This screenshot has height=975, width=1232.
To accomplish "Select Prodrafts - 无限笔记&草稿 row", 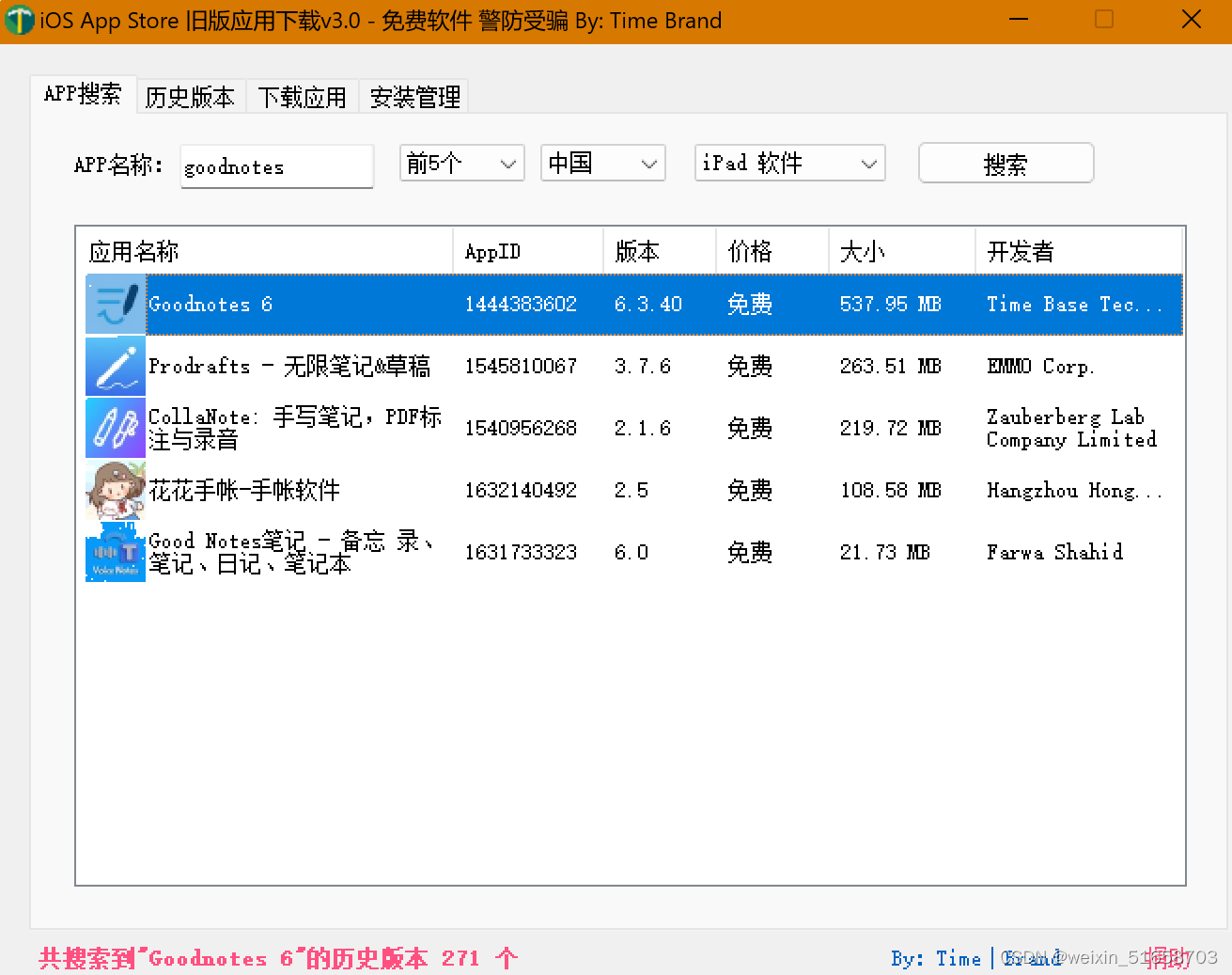I will [289, 366].
